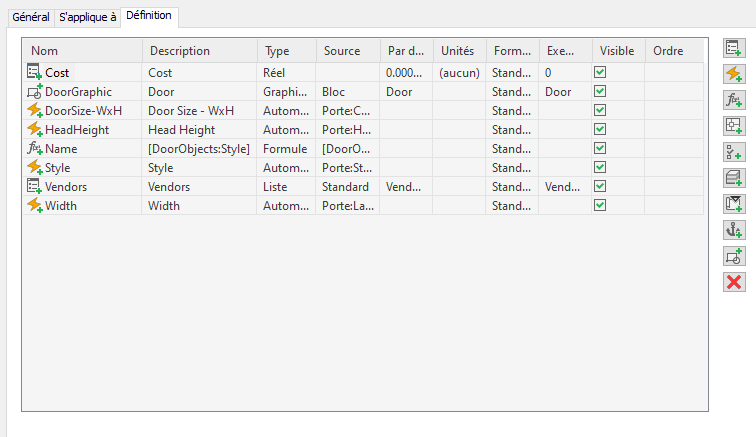Click the add manual property definition icon

[x=734, y=47]
